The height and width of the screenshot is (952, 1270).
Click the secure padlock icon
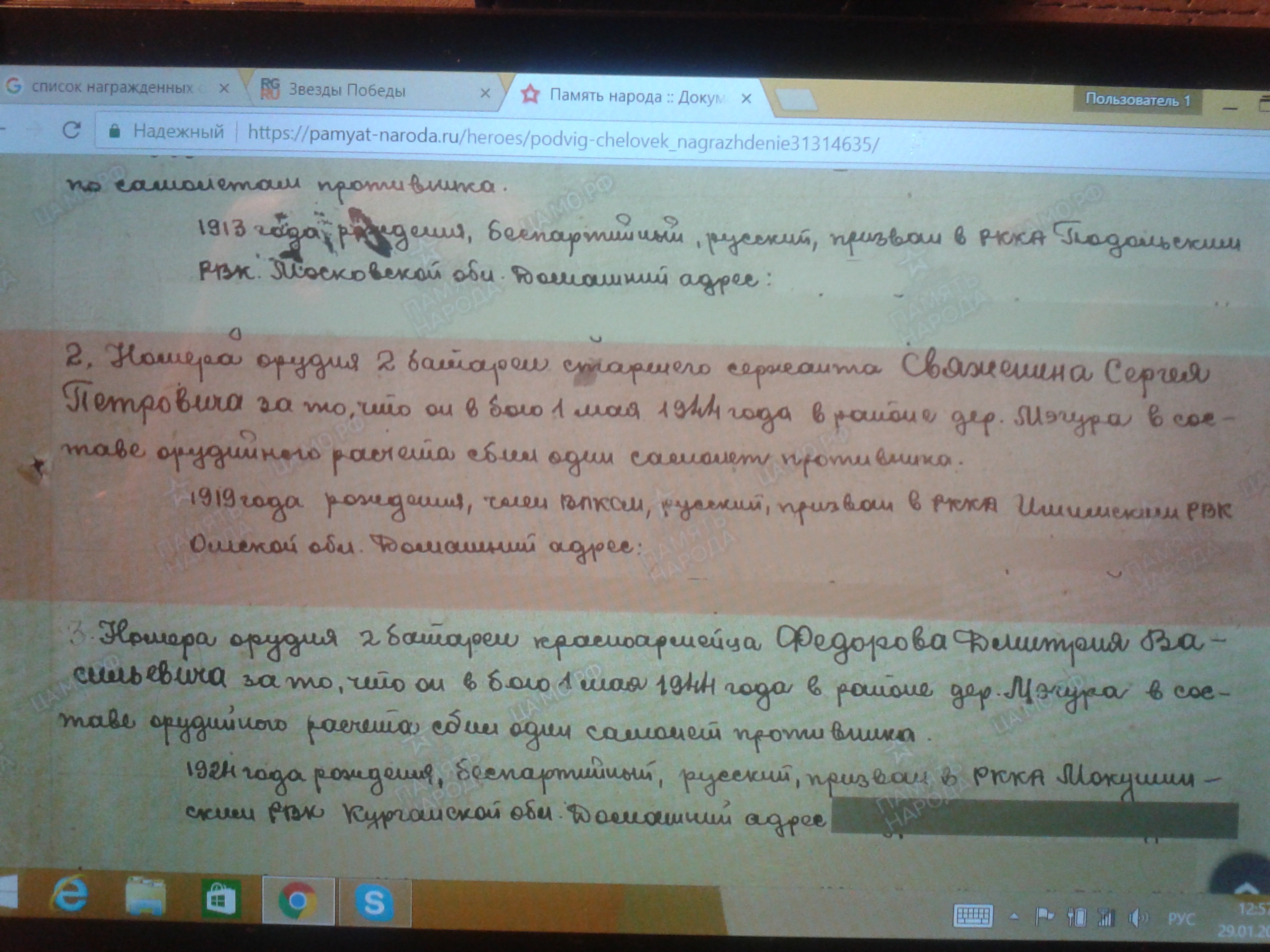click(114, 131)
